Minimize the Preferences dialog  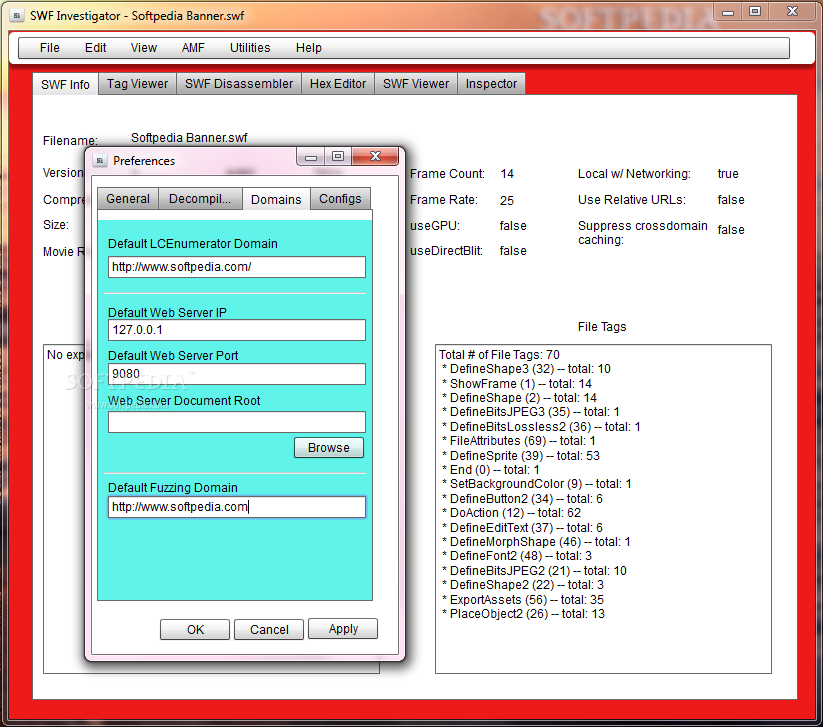[311, 156]
